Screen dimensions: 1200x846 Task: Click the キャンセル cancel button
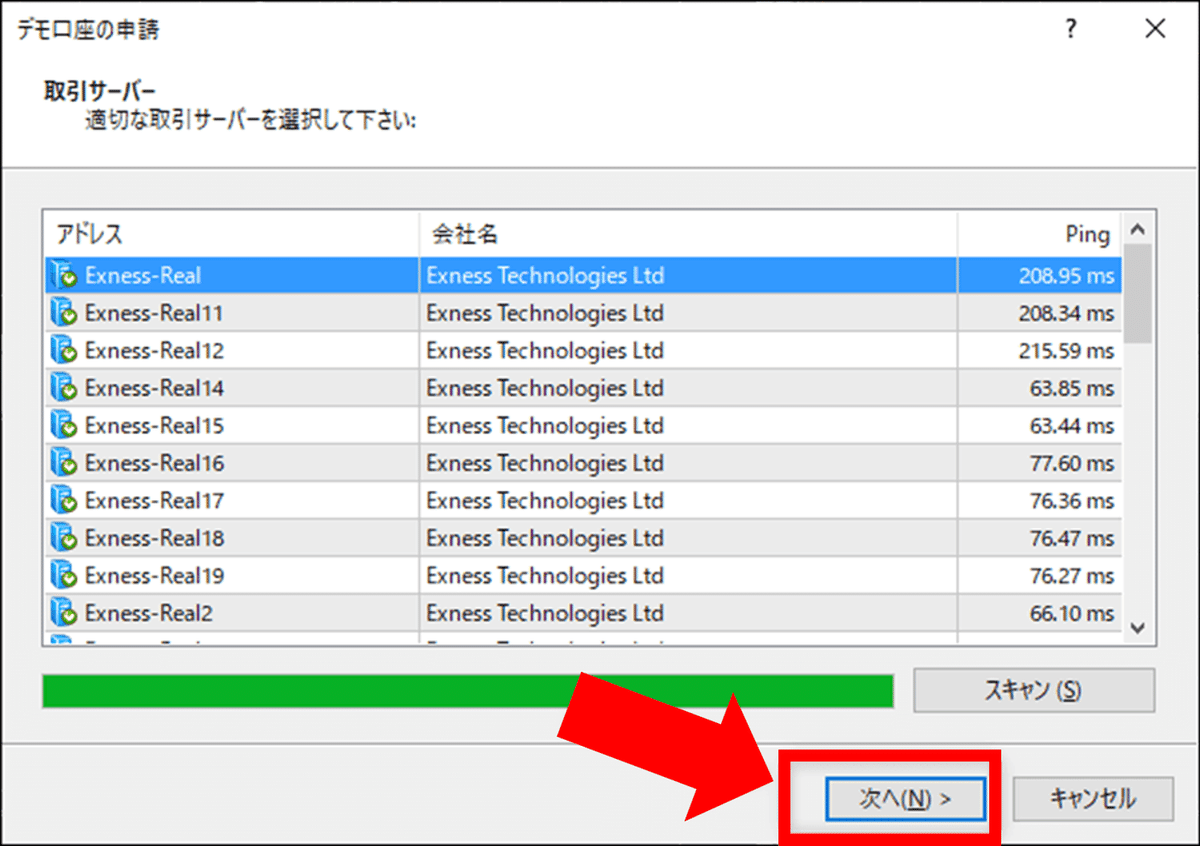pos(1093,799)
